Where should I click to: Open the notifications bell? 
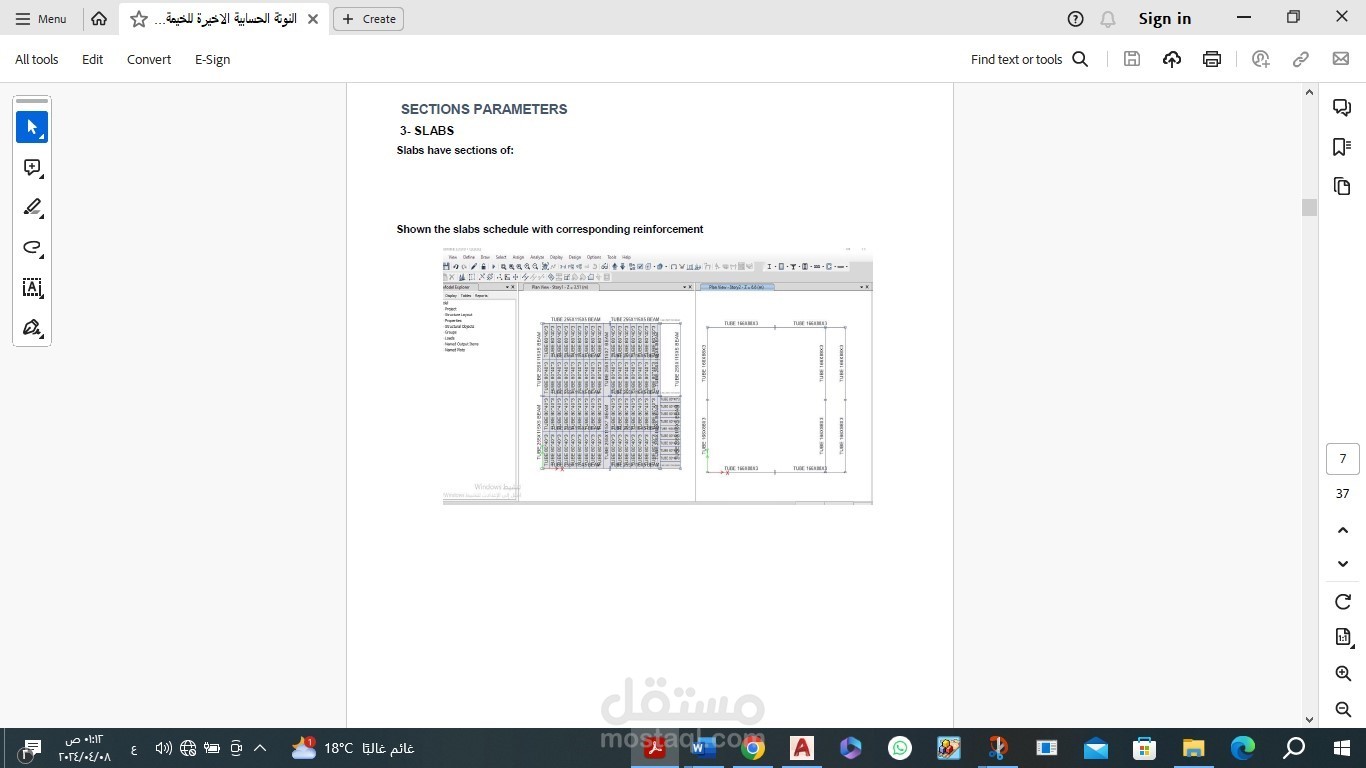tap(1107, 18)
